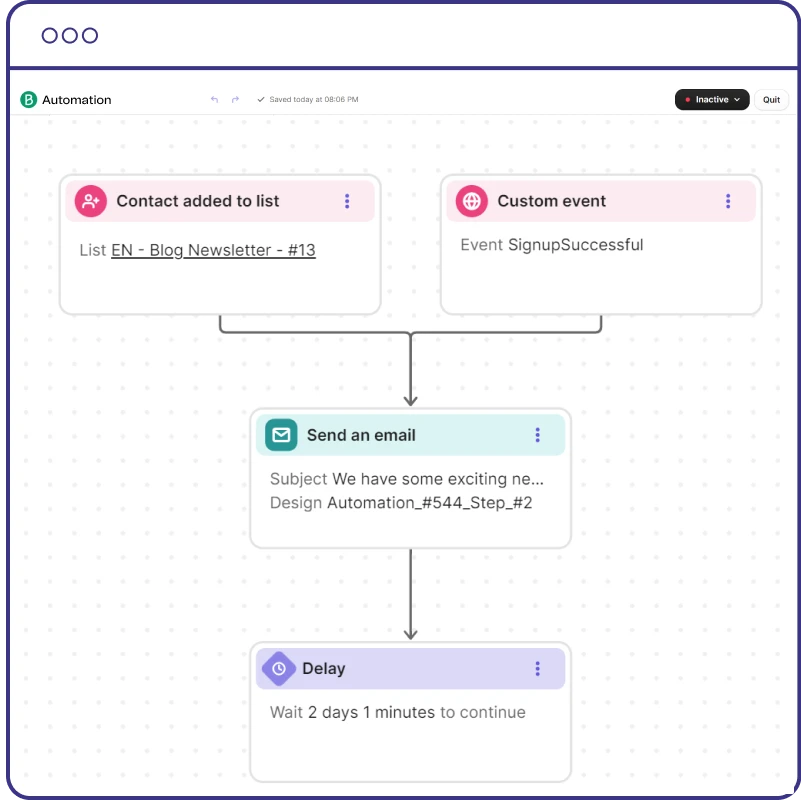
Task: Open Delay step three-dot menu
Action: [x=537, y=669]
